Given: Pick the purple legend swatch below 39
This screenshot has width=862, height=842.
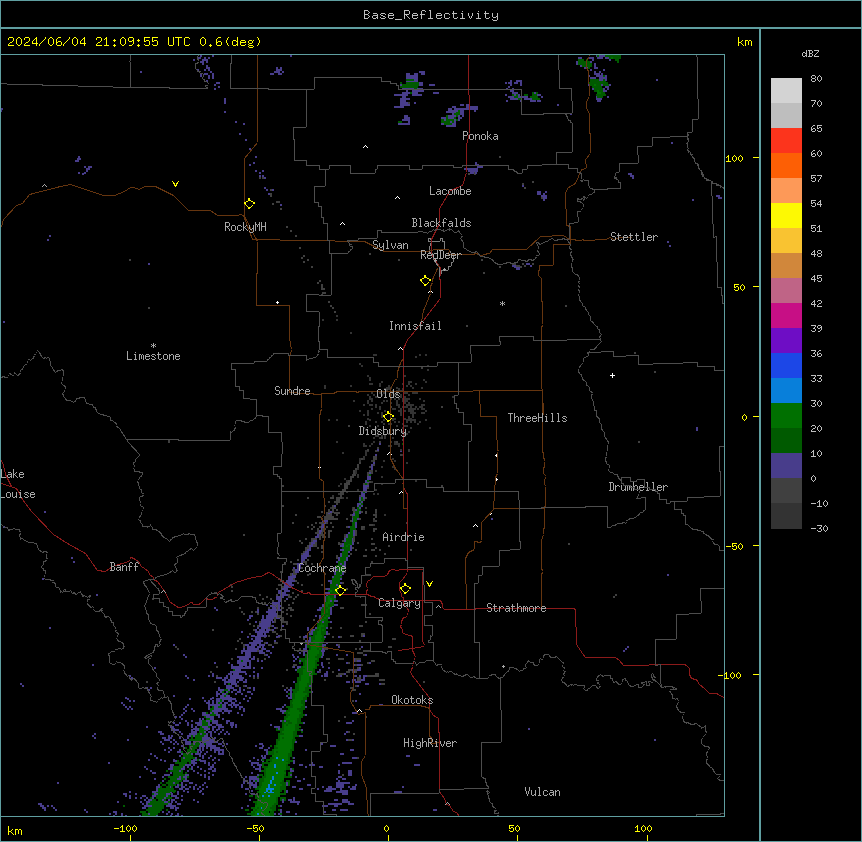Looking at the screenshot, I should (x=786, y=341).
